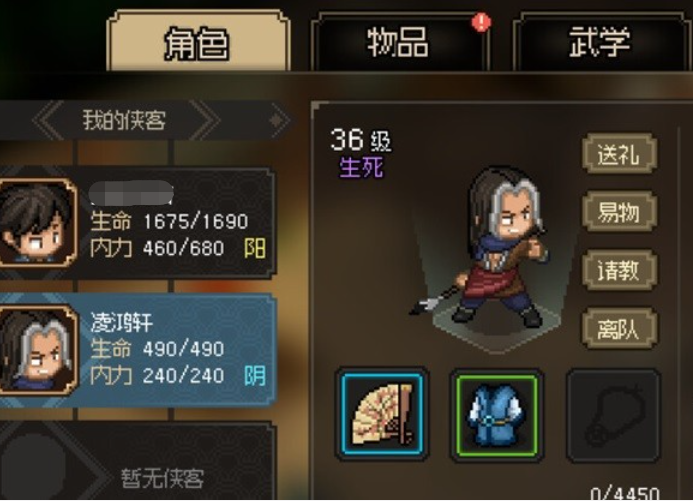Switch to previous group with left chevron

pos(49,120)
